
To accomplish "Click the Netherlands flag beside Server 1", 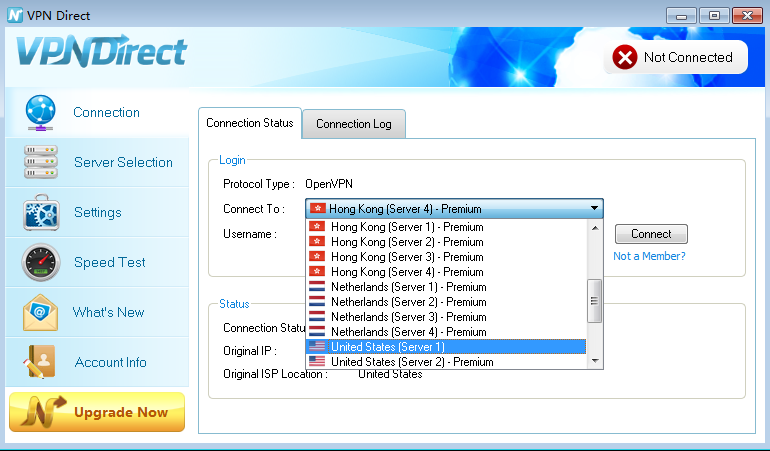I will click(317, 287).
